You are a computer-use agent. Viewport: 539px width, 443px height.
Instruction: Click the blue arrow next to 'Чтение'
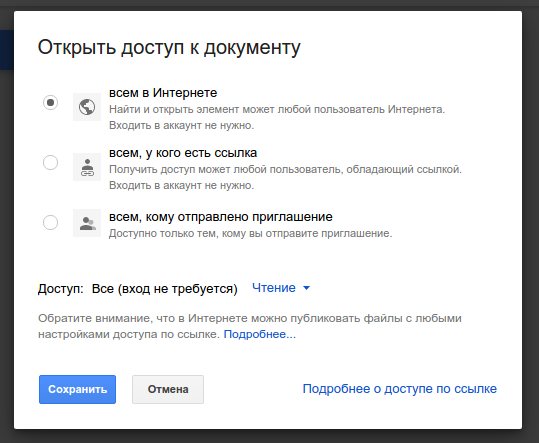[x=306, y=288]
